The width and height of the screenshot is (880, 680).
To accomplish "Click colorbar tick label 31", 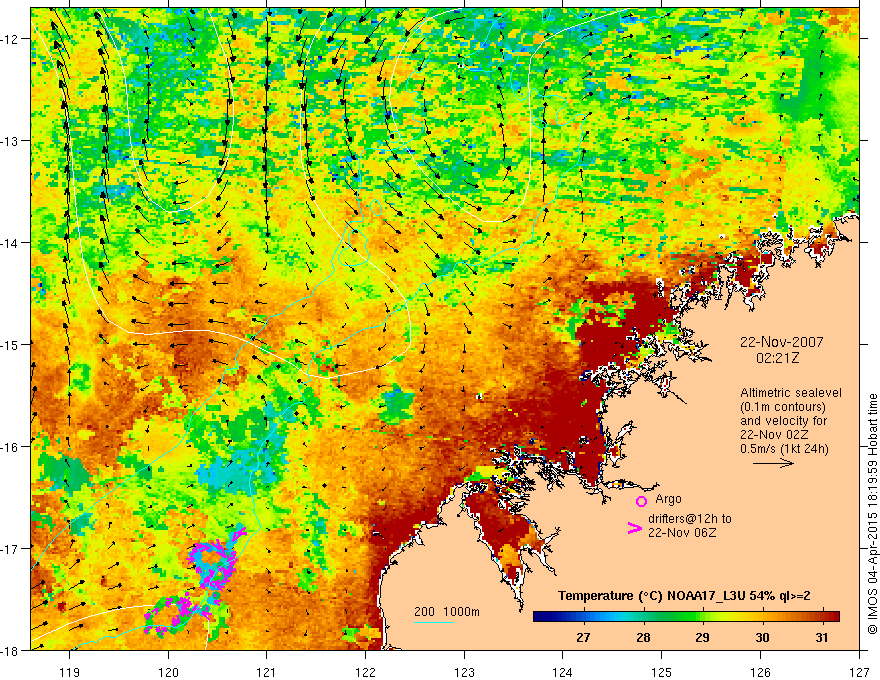I will (x=822, y=638).
